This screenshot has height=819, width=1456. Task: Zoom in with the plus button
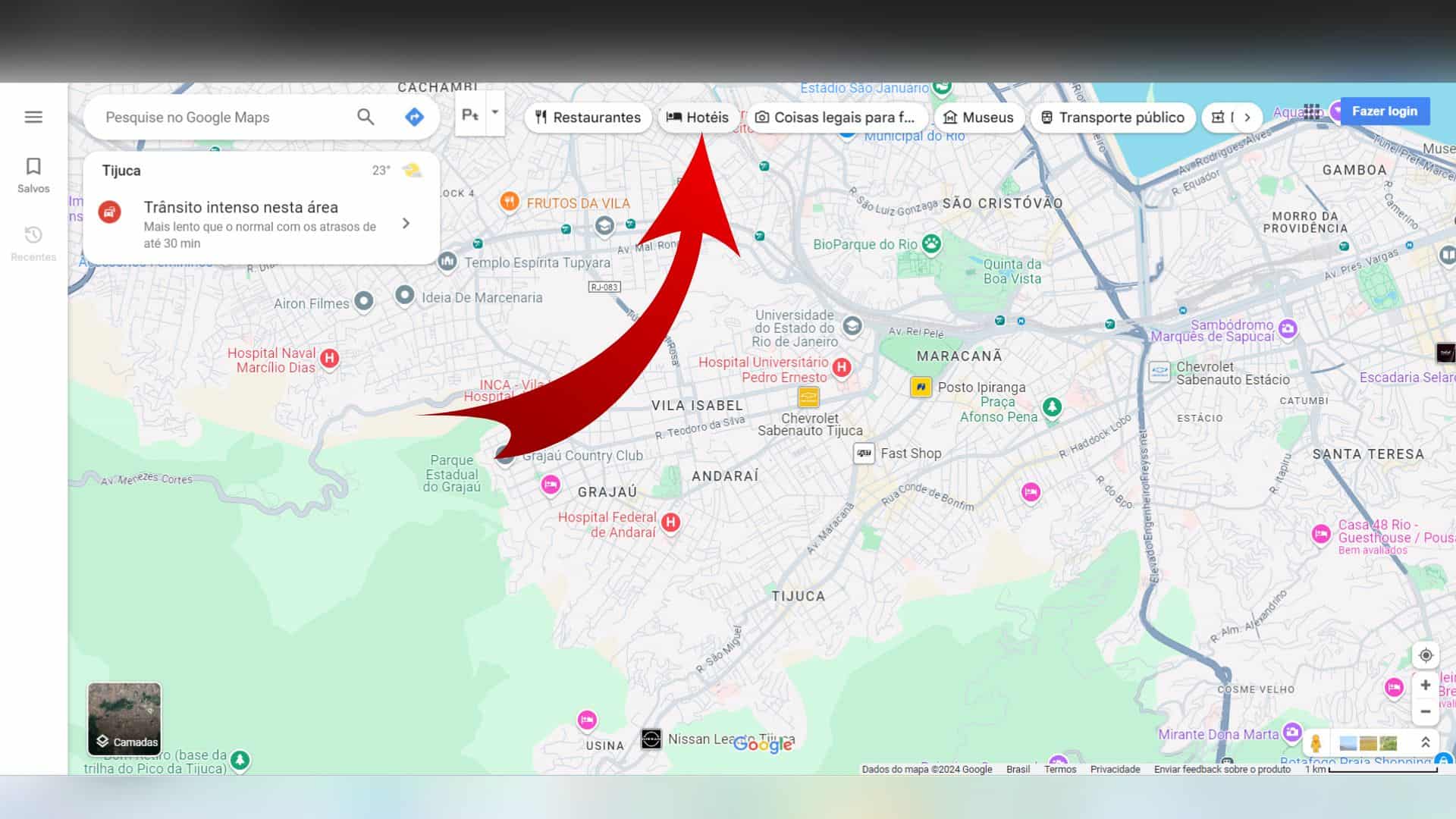pos(1426,685)
